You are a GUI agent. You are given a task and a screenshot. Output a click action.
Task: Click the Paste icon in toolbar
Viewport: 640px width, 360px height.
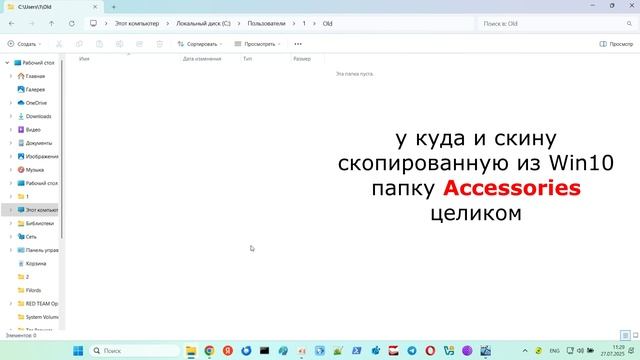coord(99,44)
